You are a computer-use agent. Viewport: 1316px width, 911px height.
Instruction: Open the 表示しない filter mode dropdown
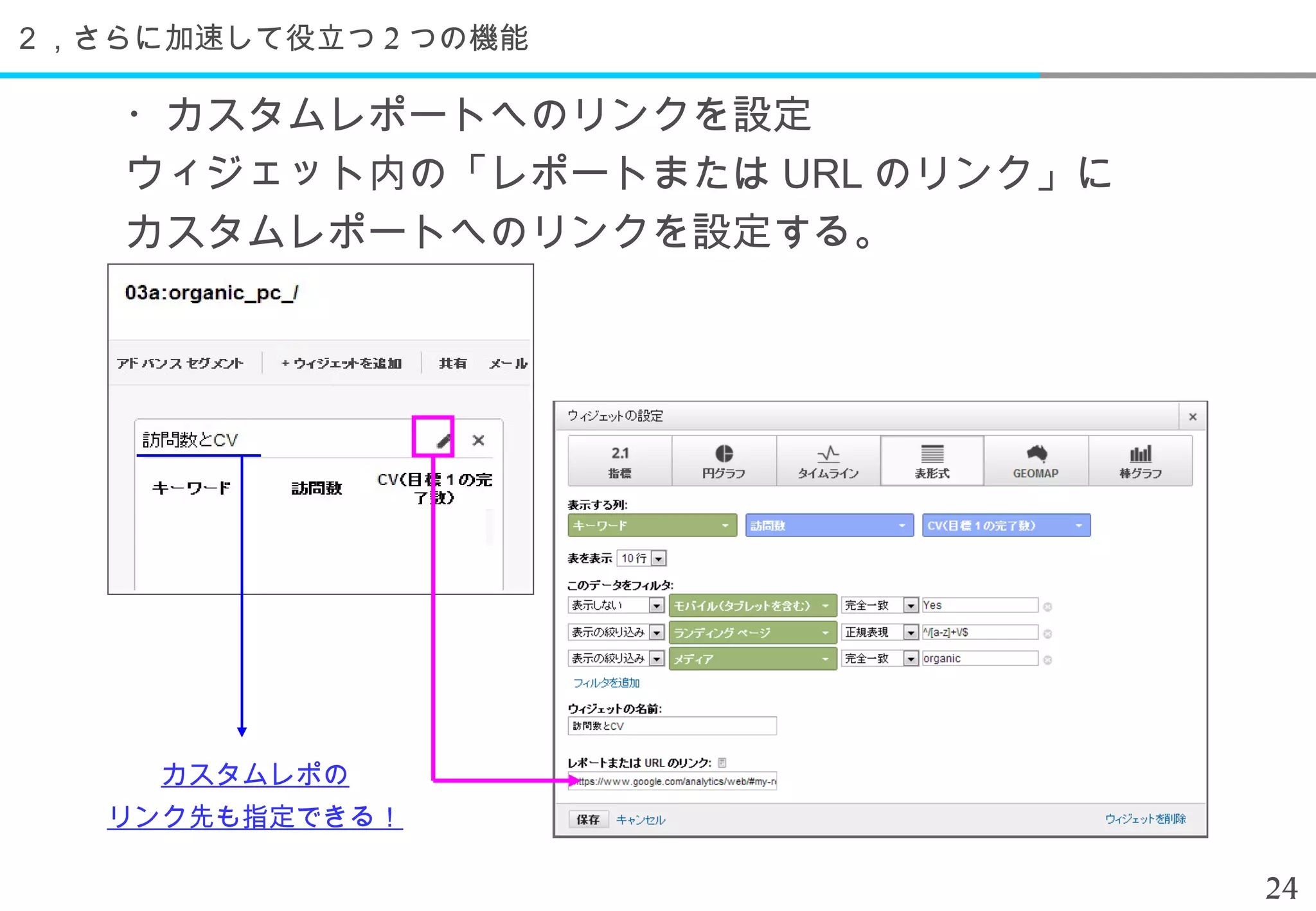[616, 605]
